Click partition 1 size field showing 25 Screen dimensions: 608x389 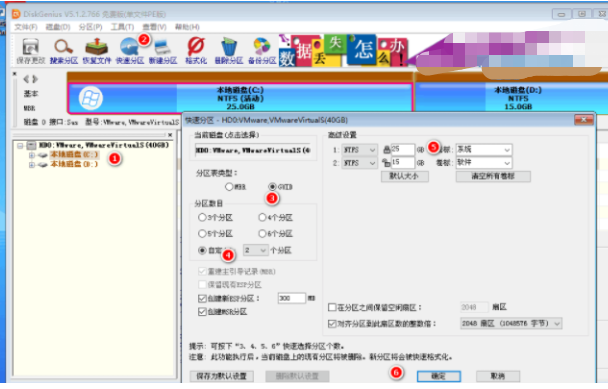click(403, 149)
